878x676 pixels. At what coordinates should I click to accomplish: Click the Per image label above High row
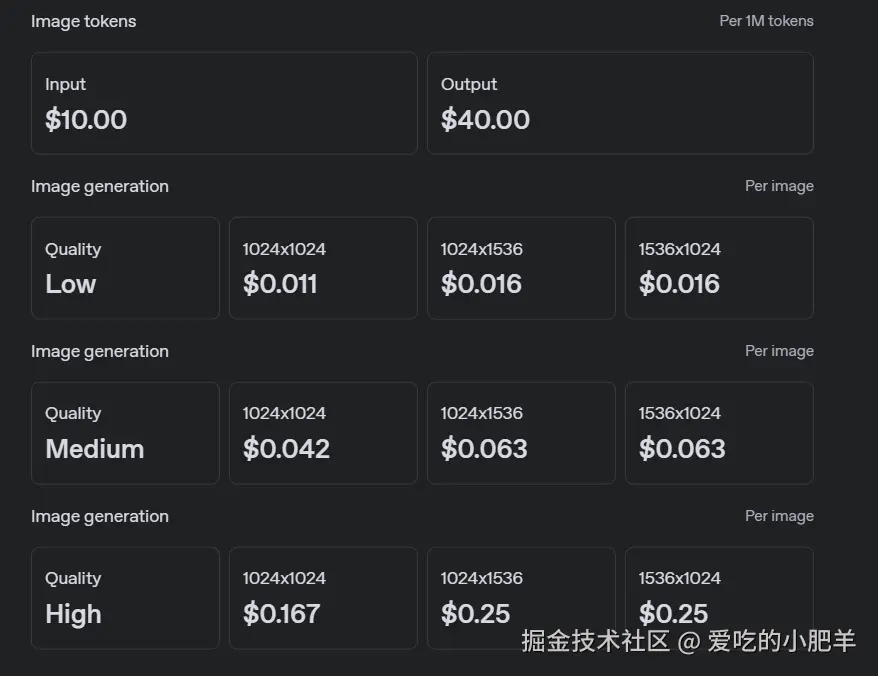click(x=779, y=516)
